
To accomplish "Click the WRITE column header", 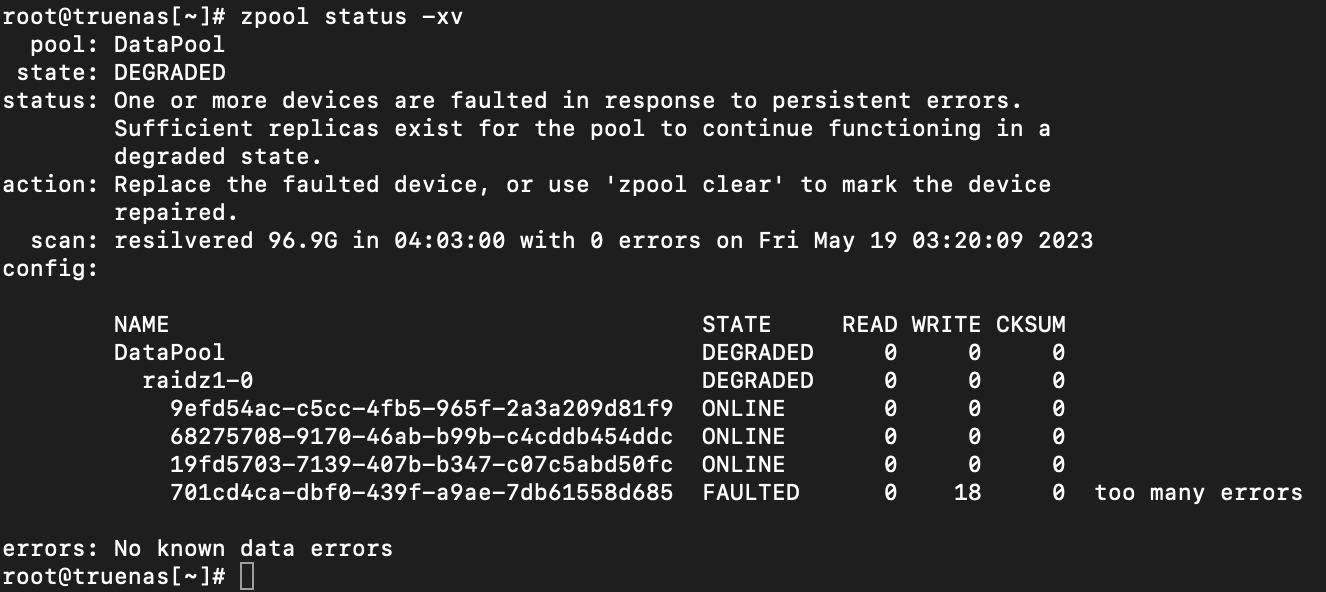I will (947, 325).
